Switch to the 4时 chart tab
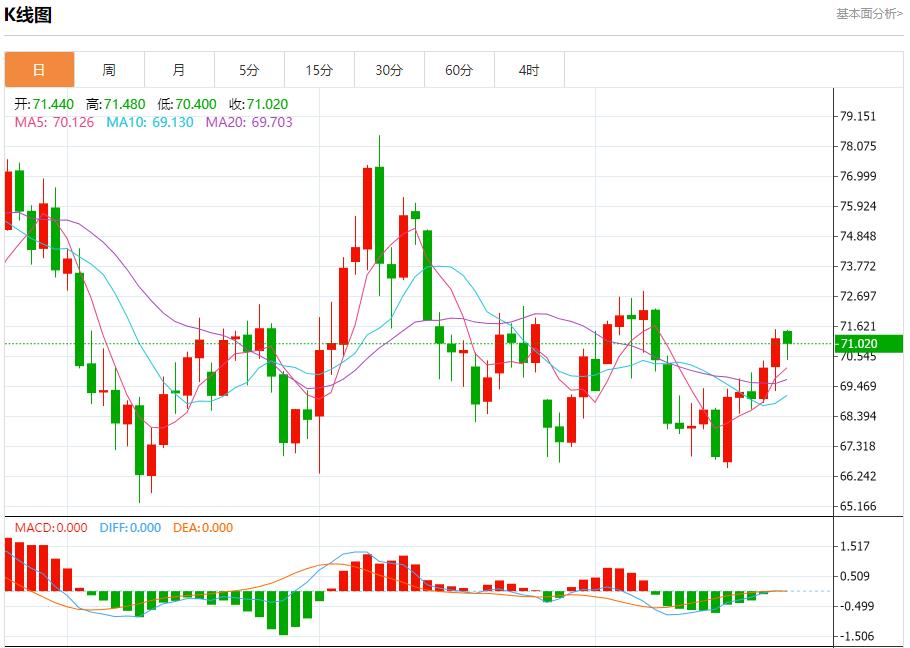Screen dimensions: 910x648 (529, 70)
